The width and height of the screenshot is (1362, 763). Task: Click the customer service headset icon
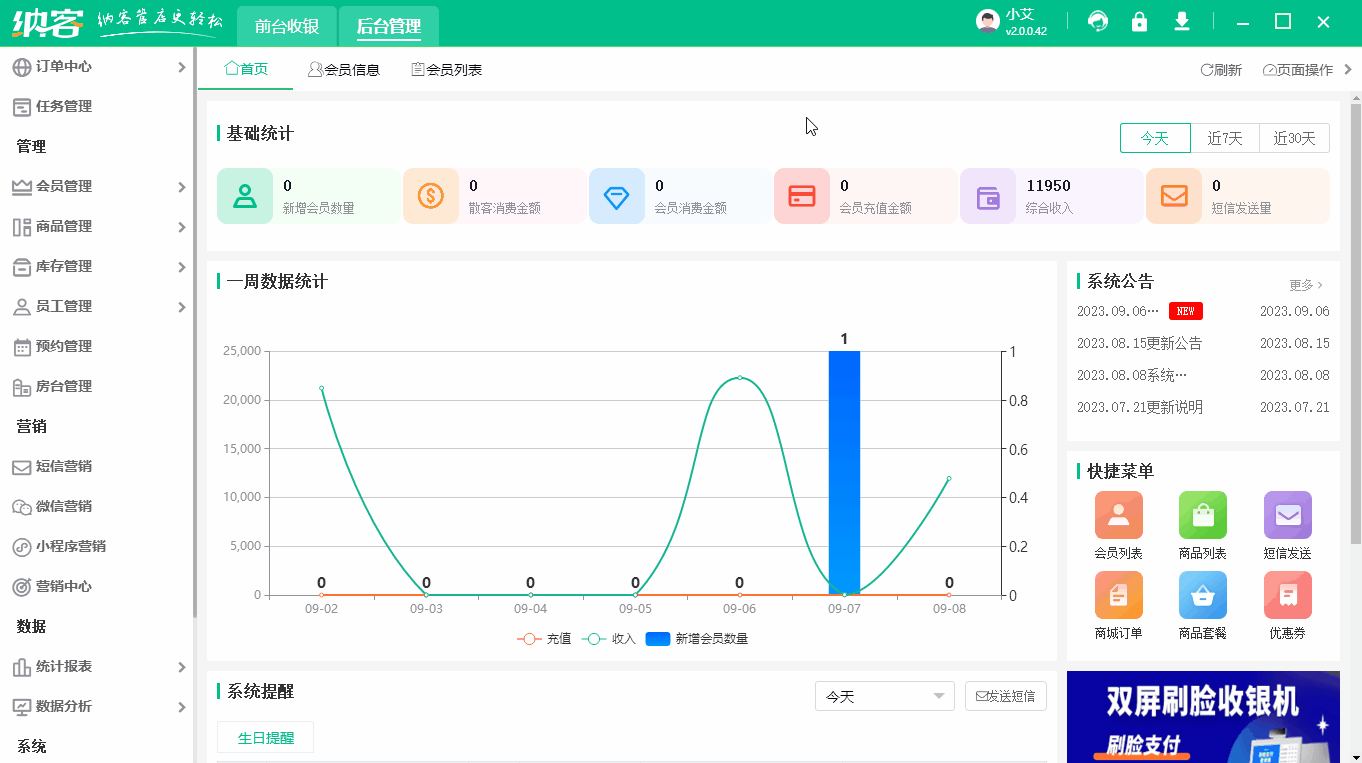[1098, 22]
